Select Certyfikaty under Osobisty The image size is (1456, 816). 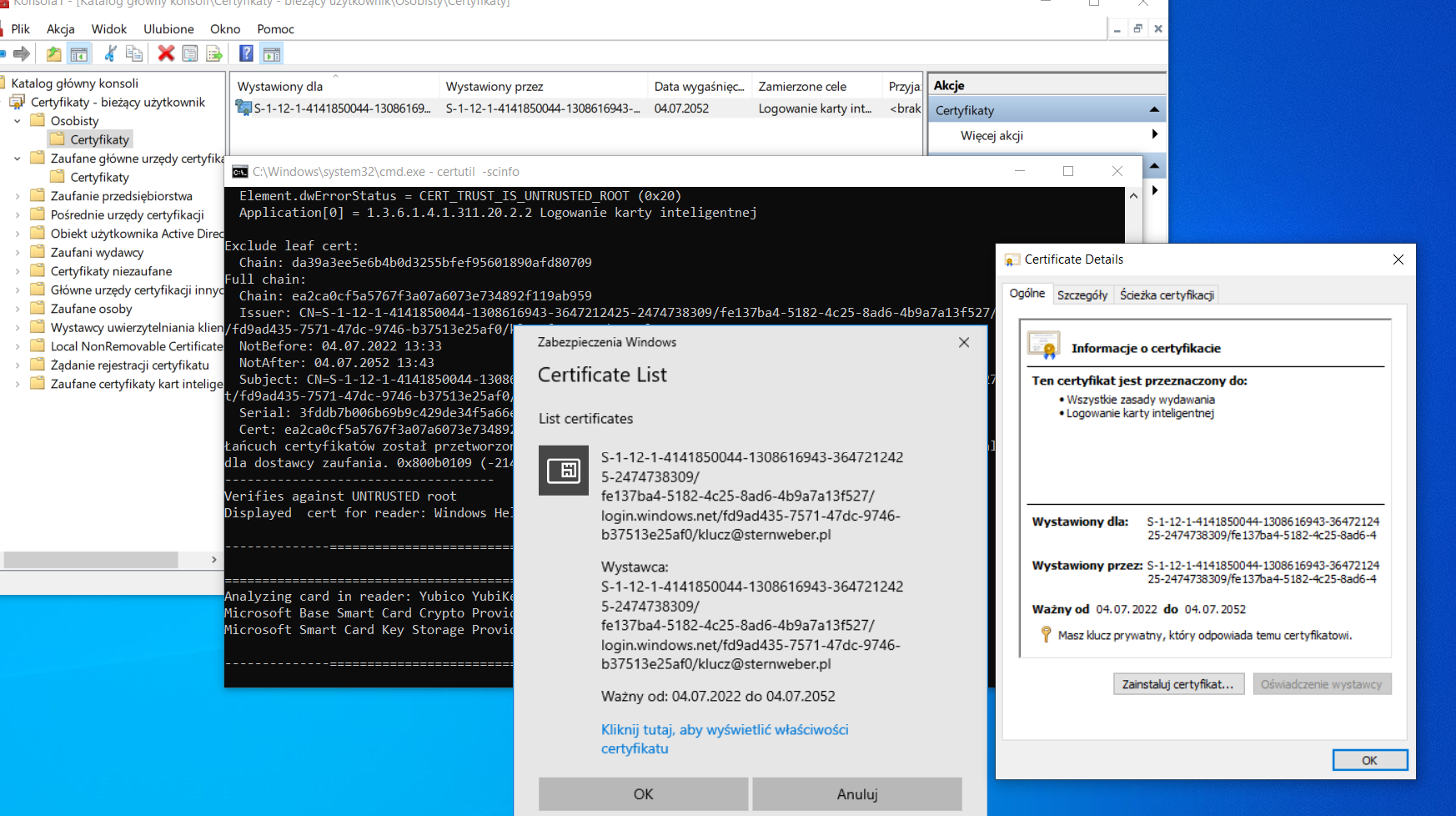(x=99, y=139)
